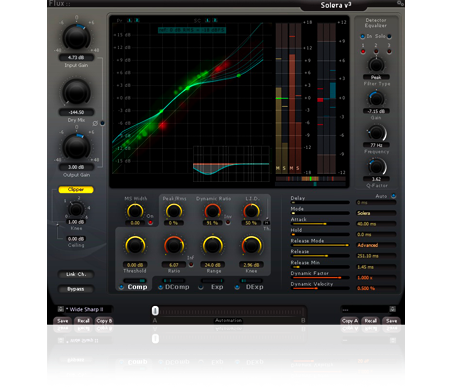Click the phase invert symbol near Dry Mix

pos(95,124)
